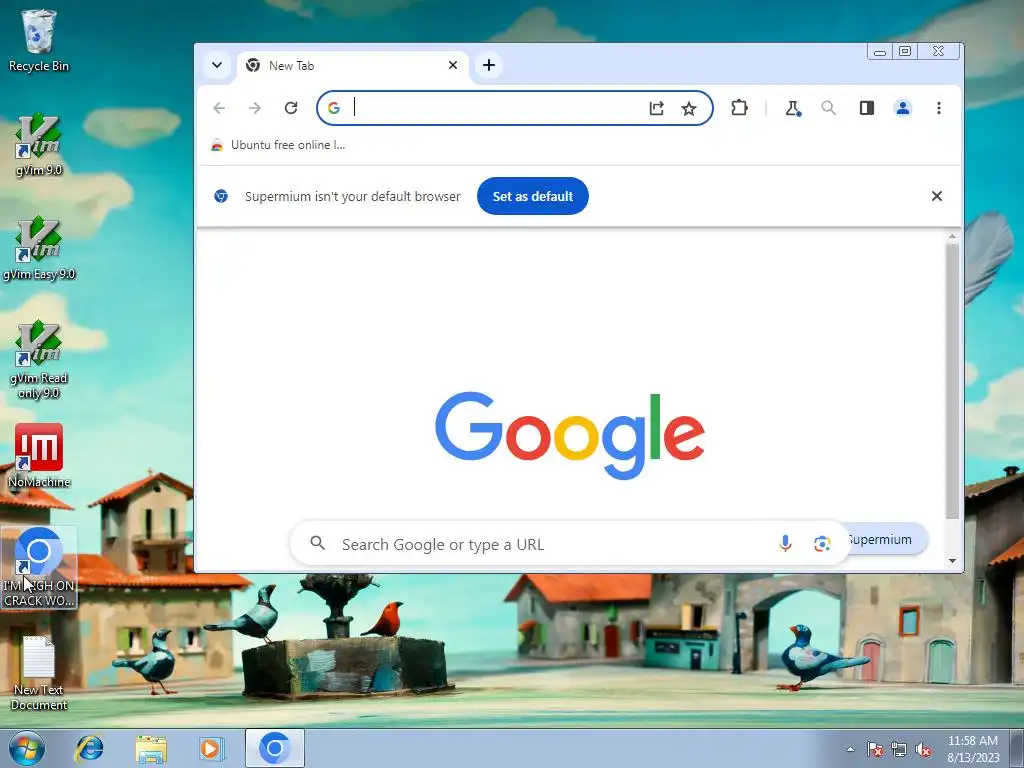Viewport: 1024px width, 768px height.
Task: Click the toolbar search magnifier icon
Action: click(x=829, y=108)
